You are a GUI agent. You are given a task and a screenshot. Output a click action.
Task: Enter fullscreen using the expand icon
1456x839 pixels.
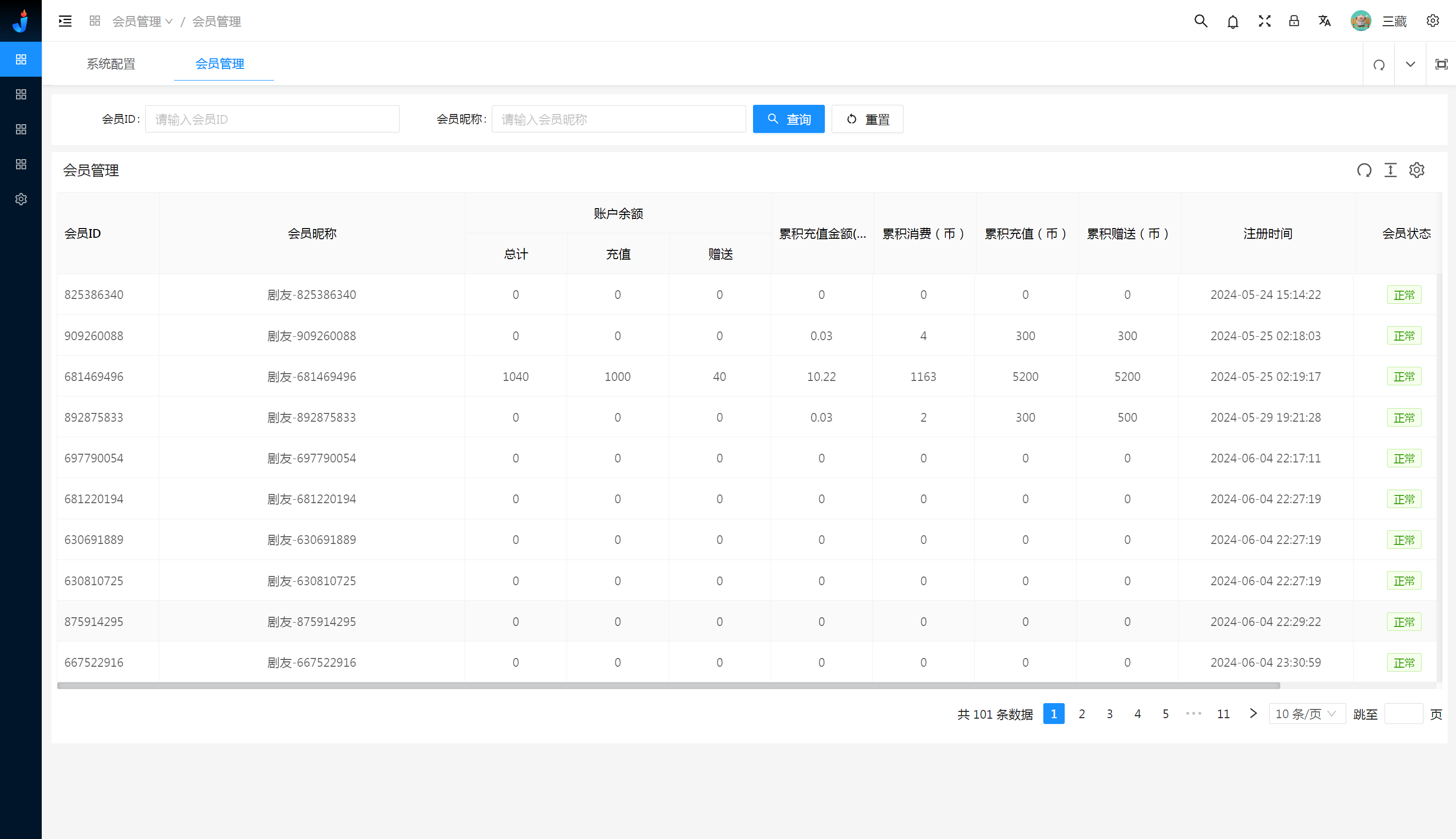pyautogui.click(x=1265, y=21)
